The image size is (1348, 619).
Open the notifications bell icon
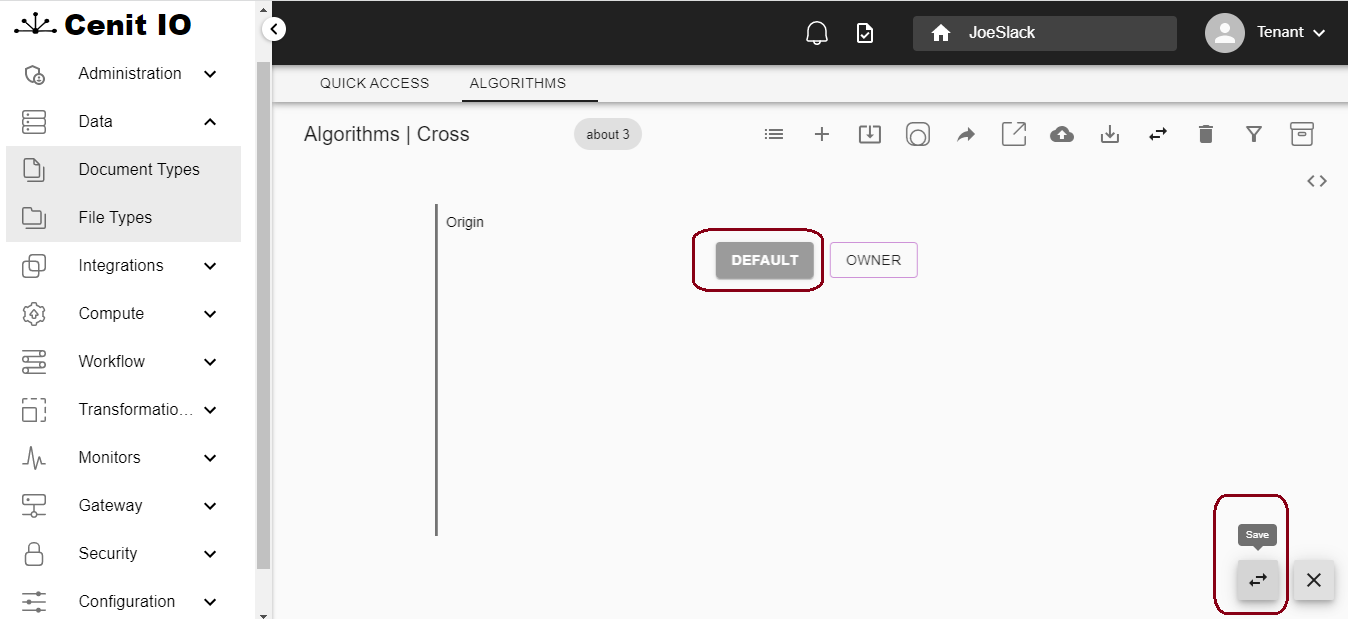point(816,32)
